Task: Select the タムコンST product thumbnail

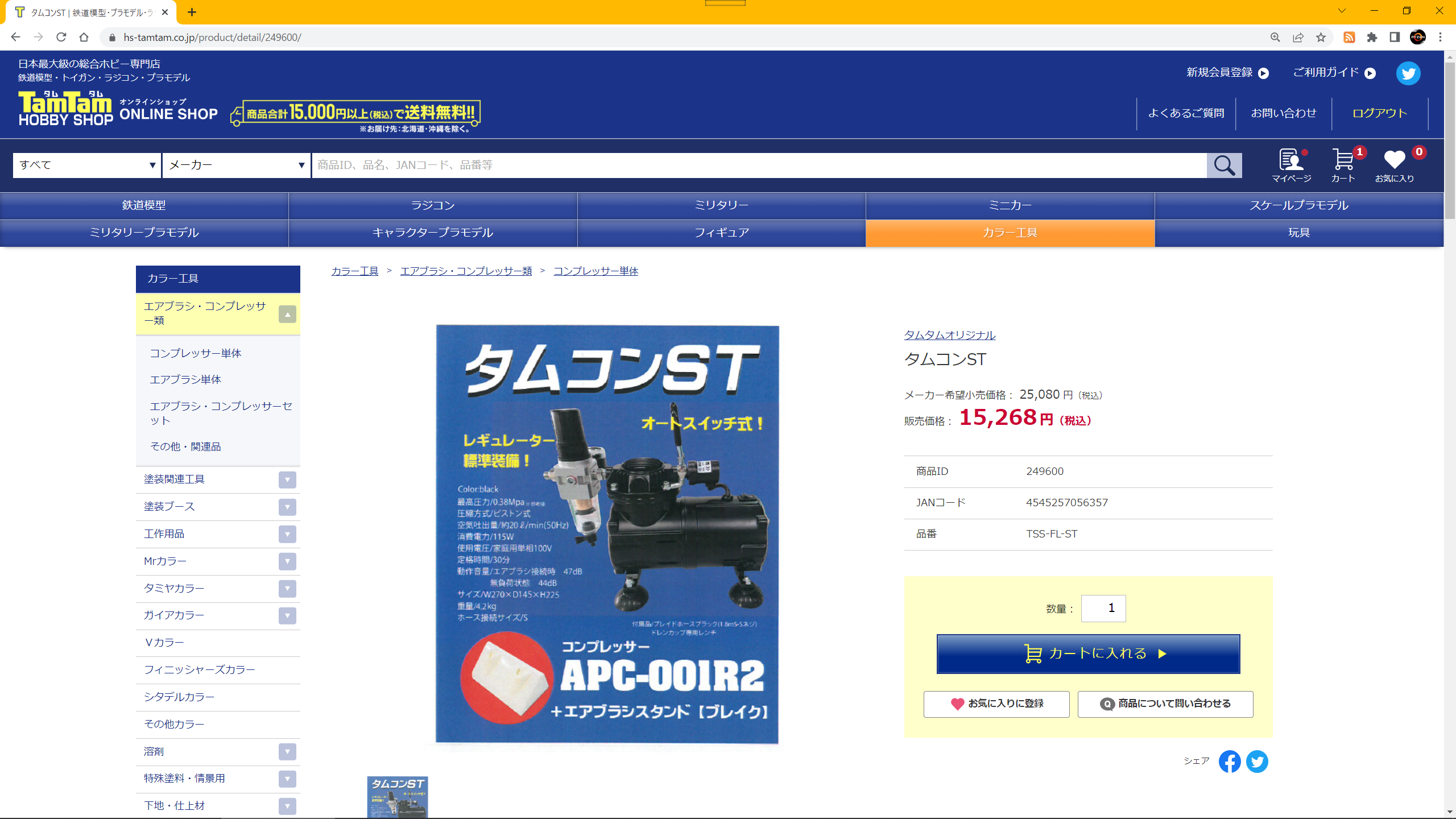Action: pyautogui.click(x=398, y=797)
